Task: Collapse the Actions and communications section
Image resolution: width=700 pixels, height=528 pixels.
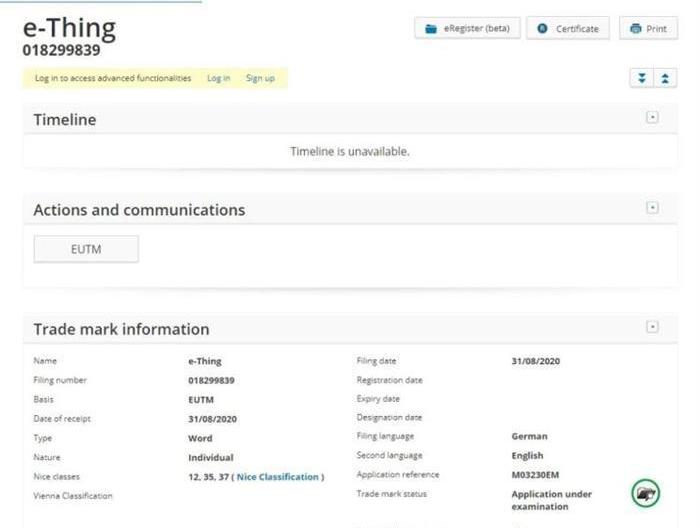Action: (652, 208)
